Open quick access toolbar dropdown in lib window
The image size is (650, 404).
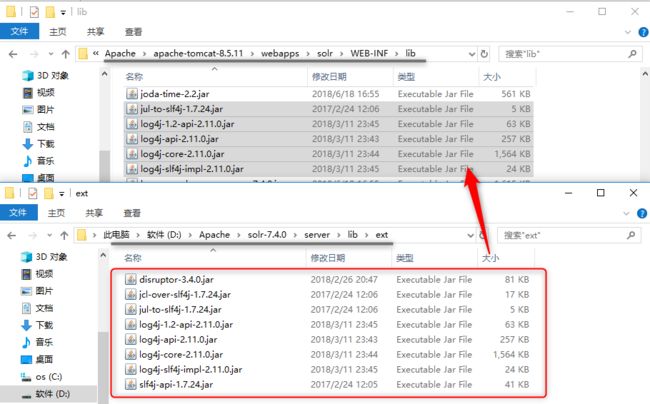[63, 13]
